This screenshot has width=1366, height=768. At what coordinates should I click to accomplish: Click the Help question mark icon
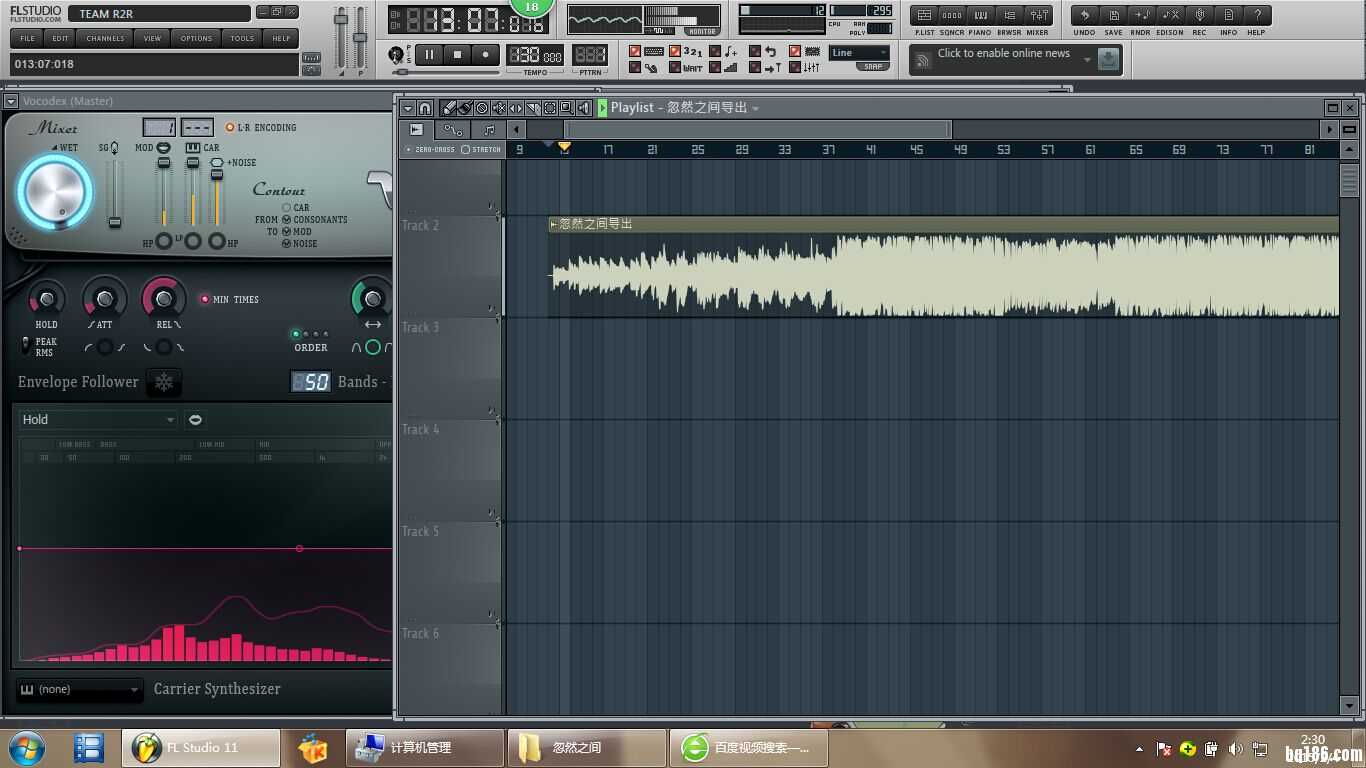pyautogui.click(x=1257, y=15)
